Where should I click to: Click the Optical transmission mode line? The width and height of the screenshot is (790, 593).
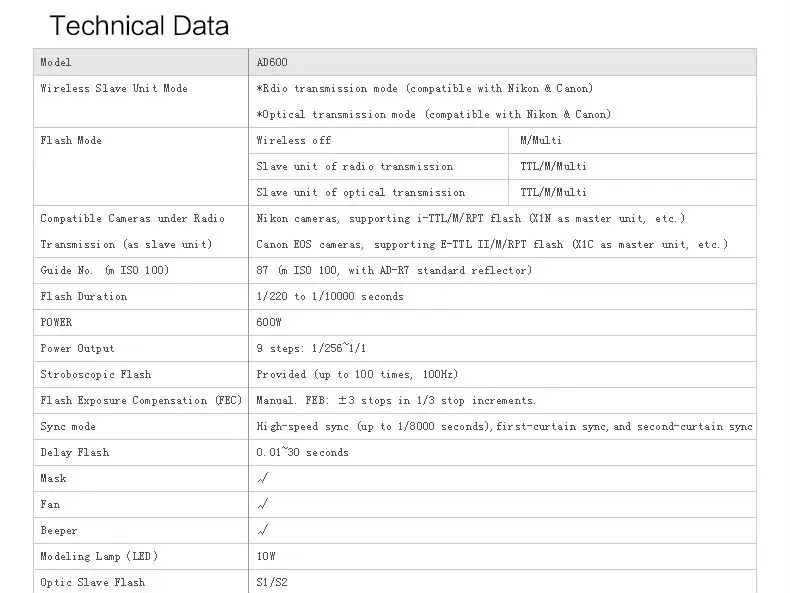[x=433, y=114]
